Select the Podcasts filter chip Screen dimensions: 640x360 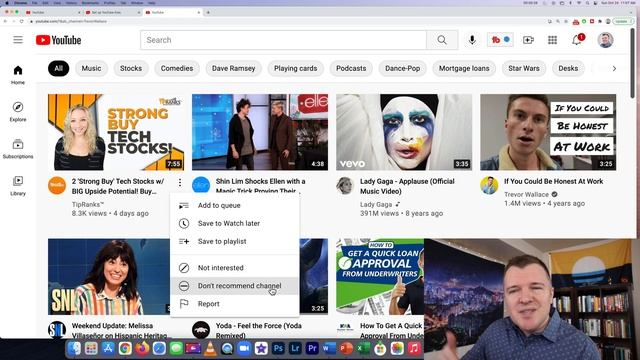click(x=351, y=68)
